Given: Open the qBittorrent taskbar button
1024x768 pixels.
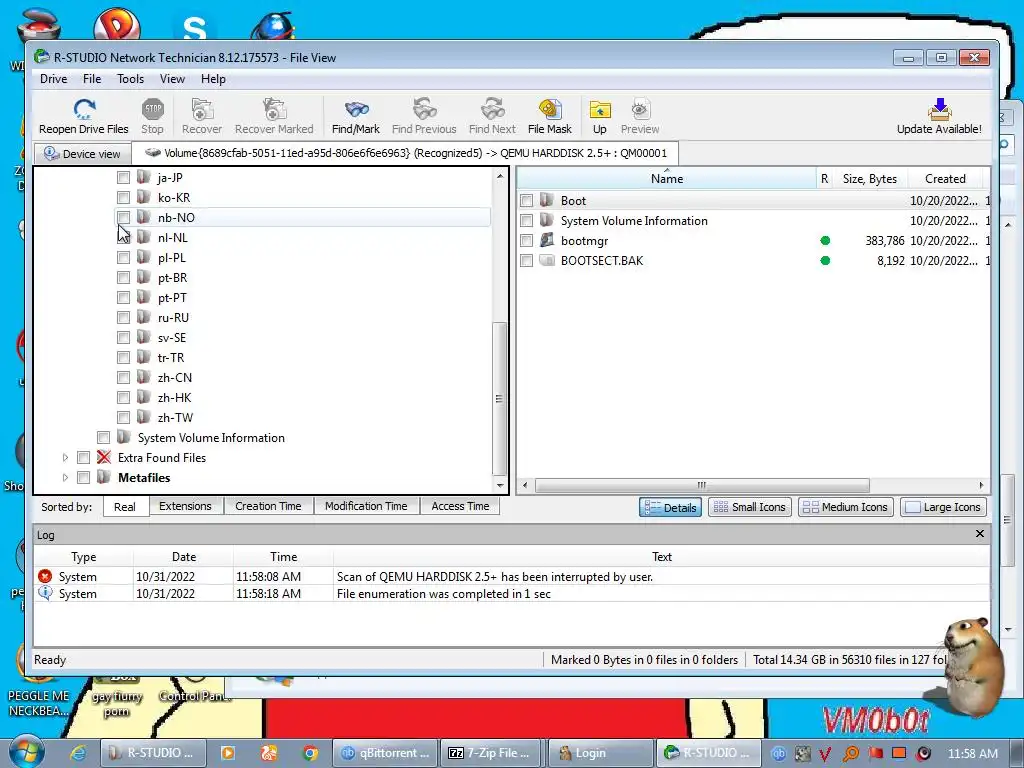Looking at the screenshot, I should point(385,753).
